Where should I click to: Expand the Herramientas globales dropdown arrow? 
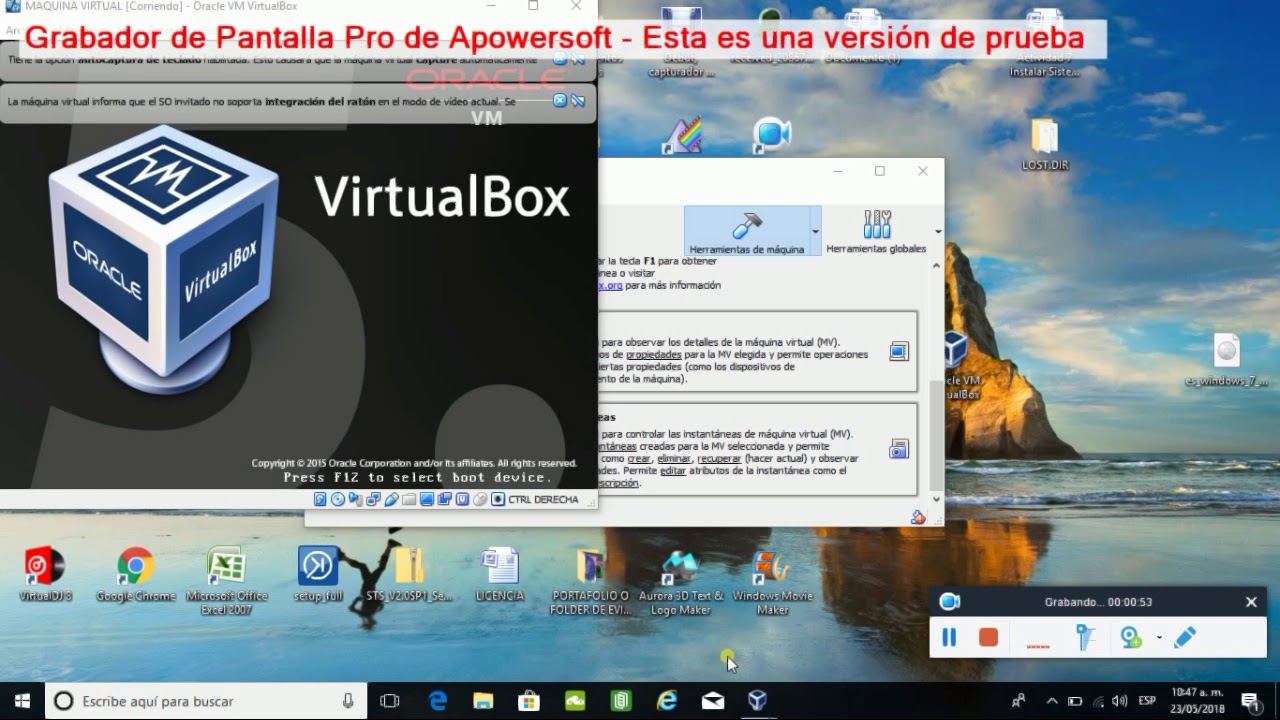coord(938,231)
